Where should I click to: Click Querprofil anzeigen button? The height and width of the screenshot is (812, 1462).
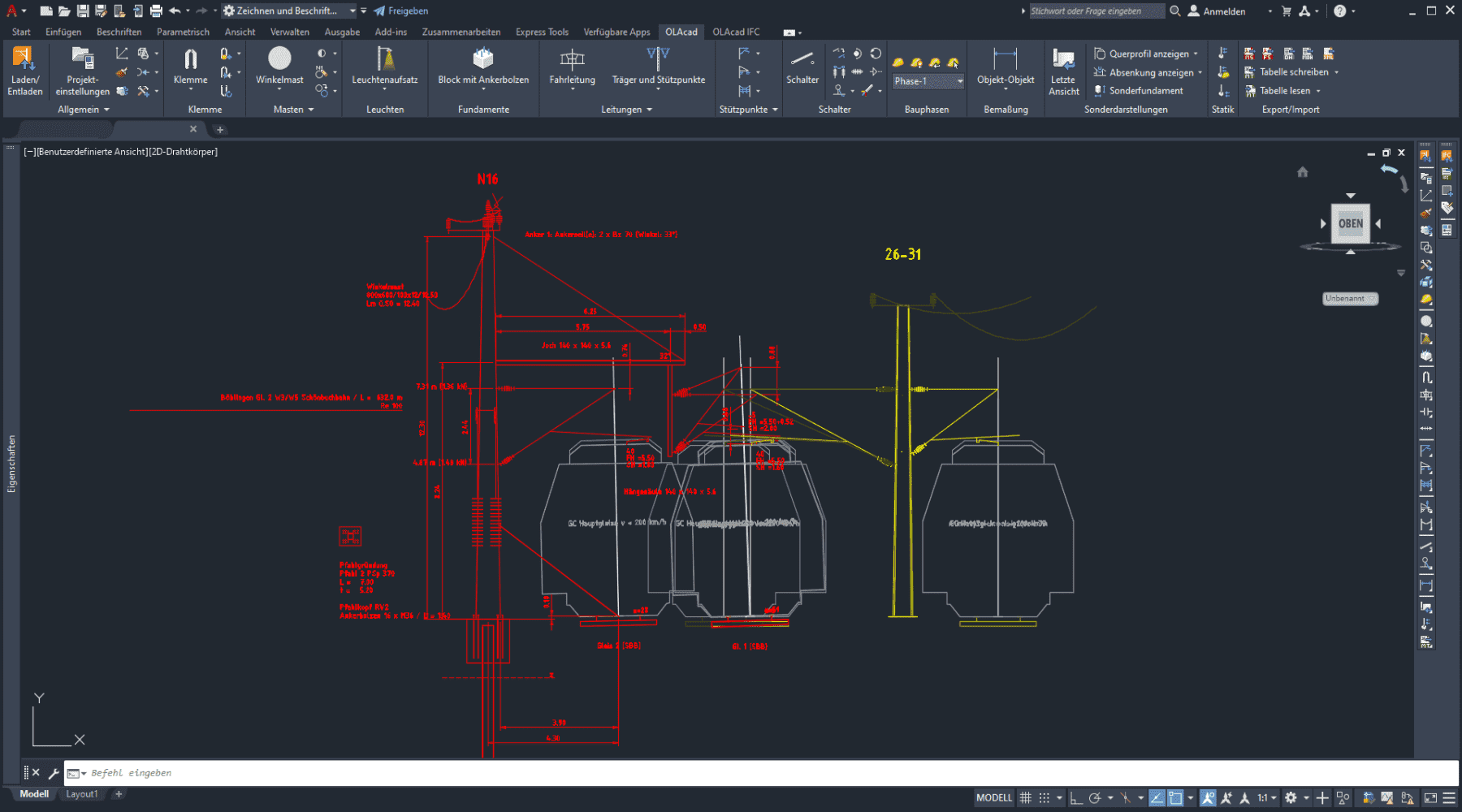pos(1148,54)
